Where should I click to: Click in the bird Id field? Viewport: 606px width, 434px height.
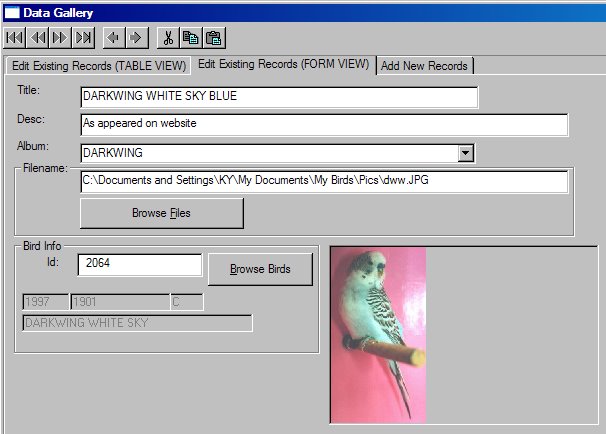(140, 264)
